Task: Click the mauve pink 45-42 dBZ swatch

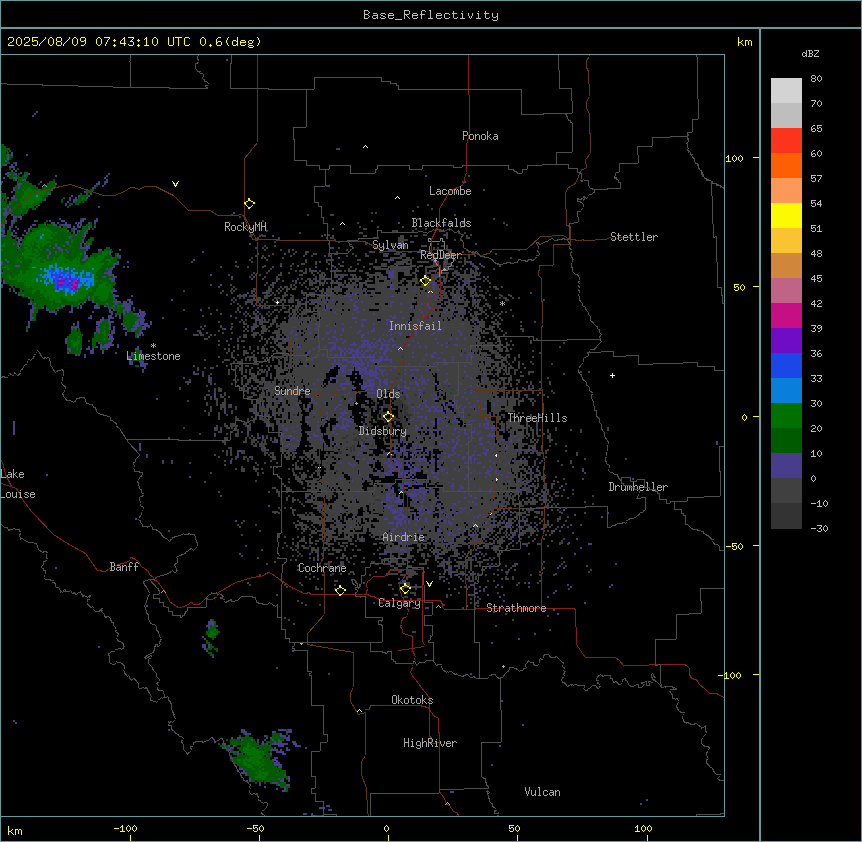Action: [x=786, y=291]
